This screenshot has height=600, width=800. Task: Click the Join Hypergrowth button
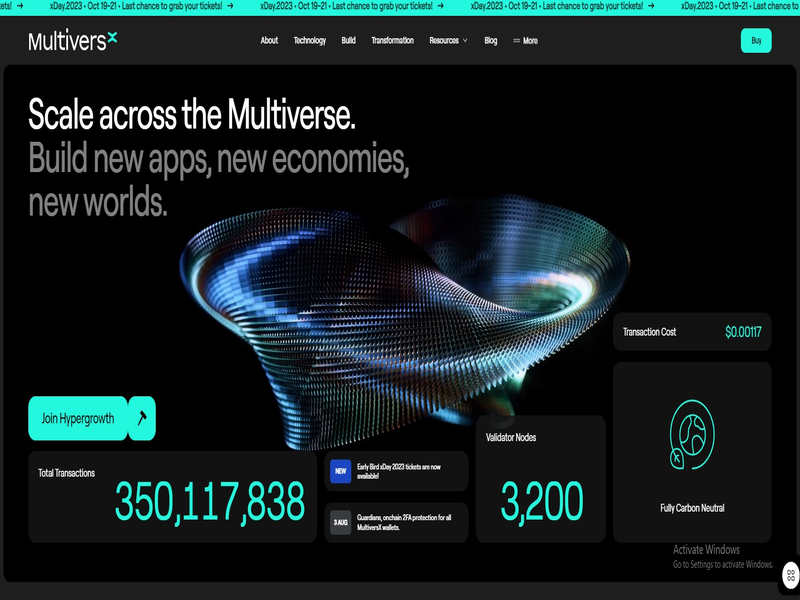click(x=78, y=418)
